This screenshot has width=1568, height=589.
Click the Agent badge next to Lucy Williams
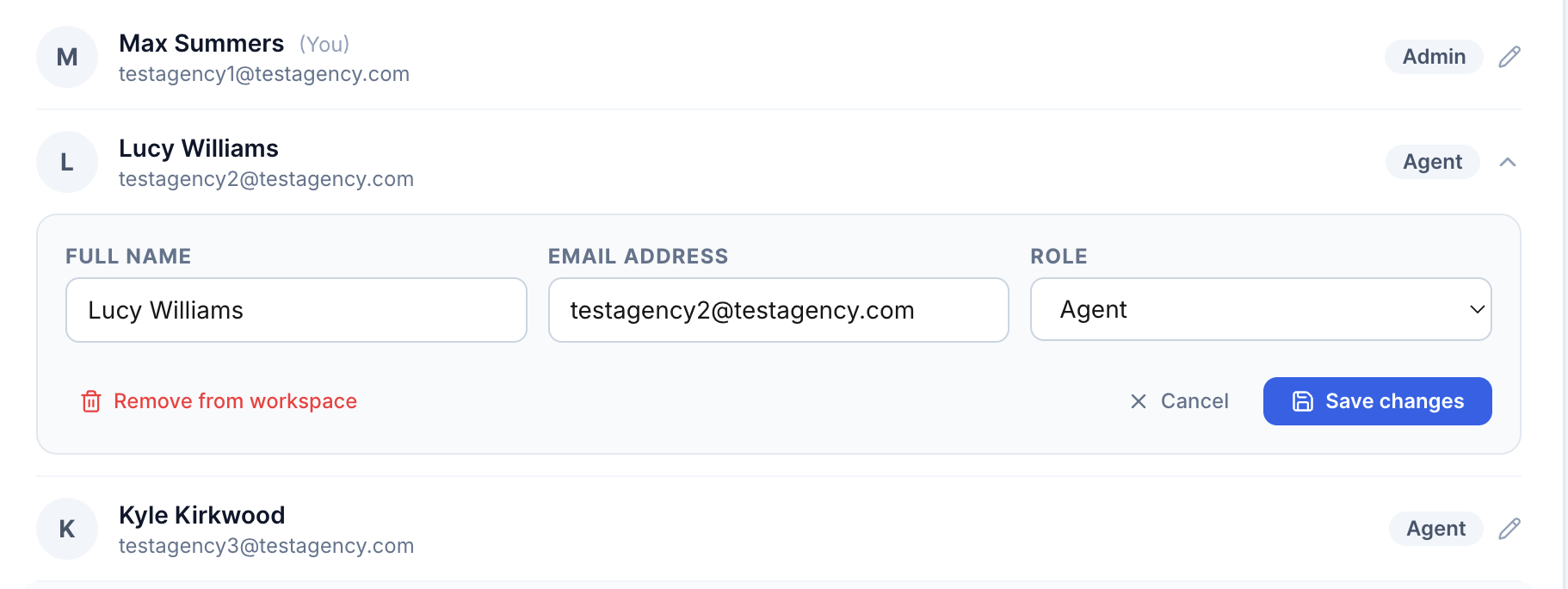tap(1431, 162)
